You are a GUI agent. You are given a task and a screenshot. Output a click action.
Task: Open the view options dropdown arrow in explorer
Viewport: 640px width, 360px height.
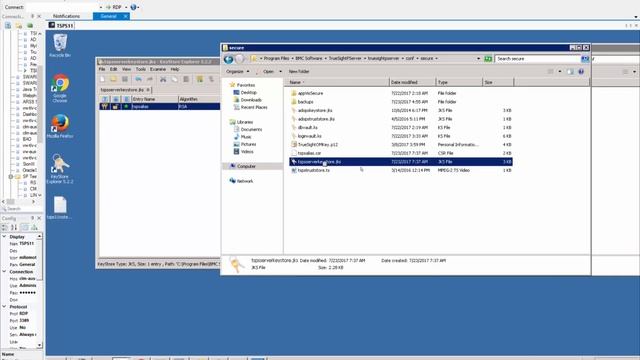560,71
